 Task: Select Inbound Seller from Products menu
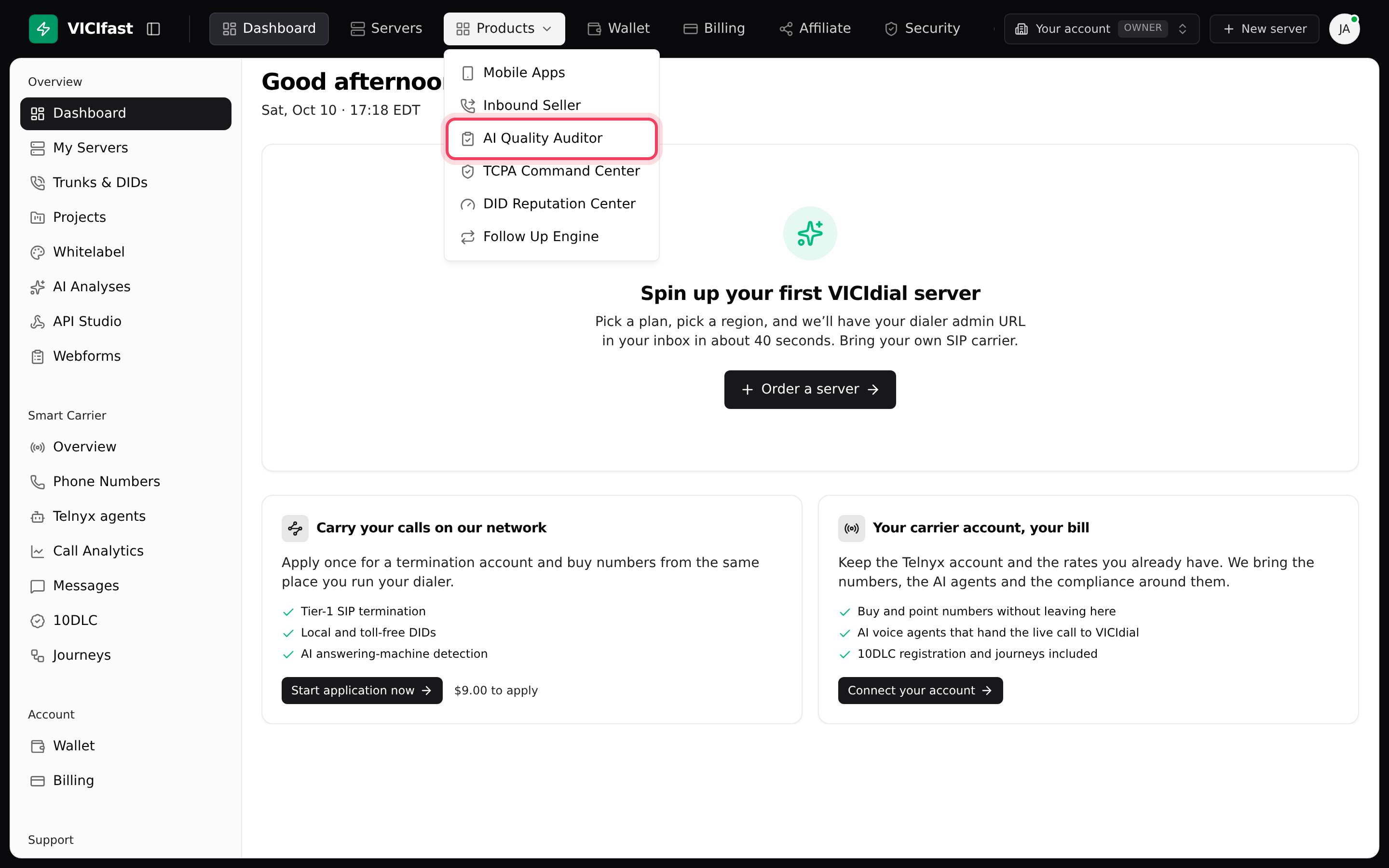[x=551, y=106]
